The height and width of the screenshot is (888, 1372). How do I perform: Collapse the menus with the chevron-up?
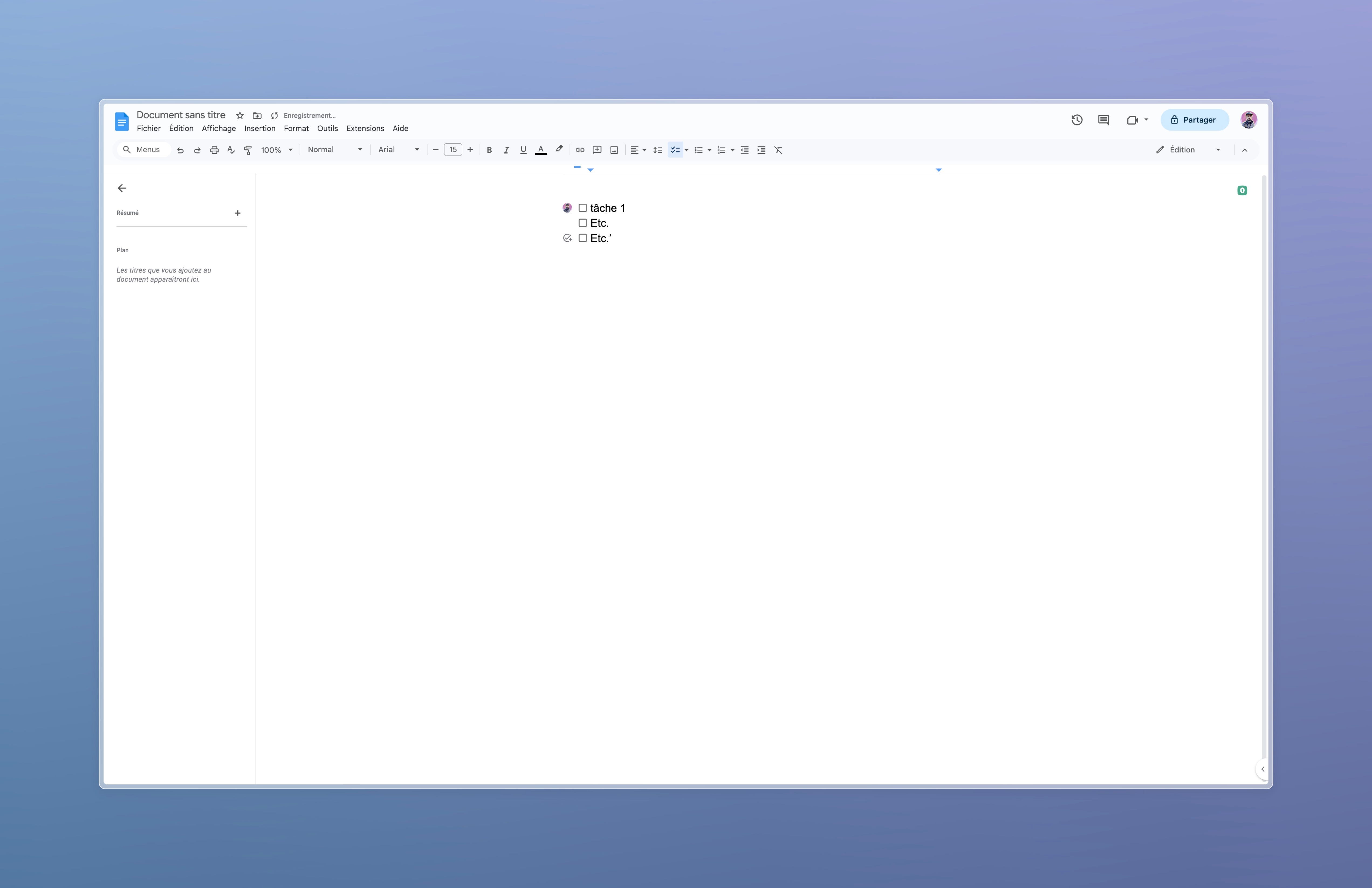[1245, 150]
